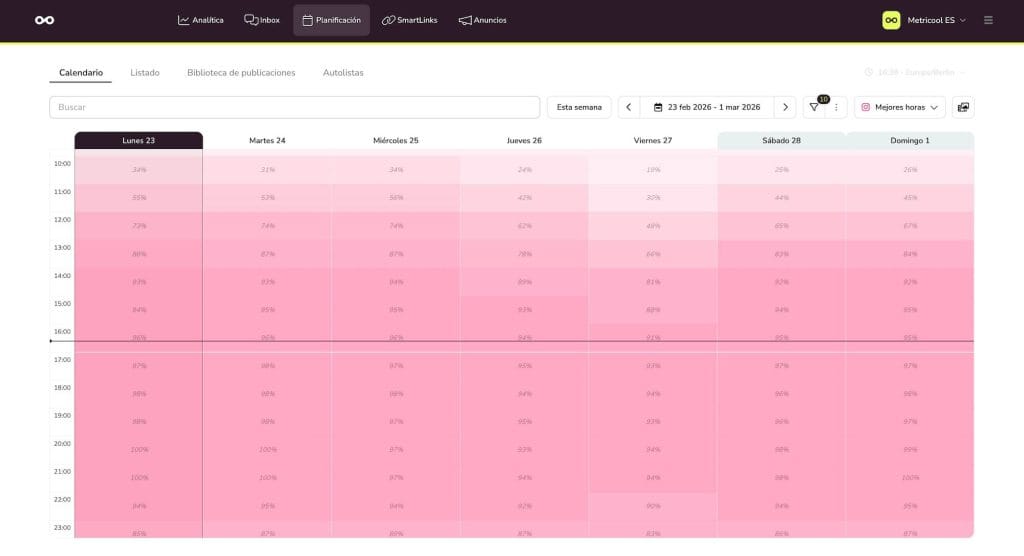Screen dimensions: 1024x556
Task: Expand the Mejores horas dropdown
Action: (900, 107)
